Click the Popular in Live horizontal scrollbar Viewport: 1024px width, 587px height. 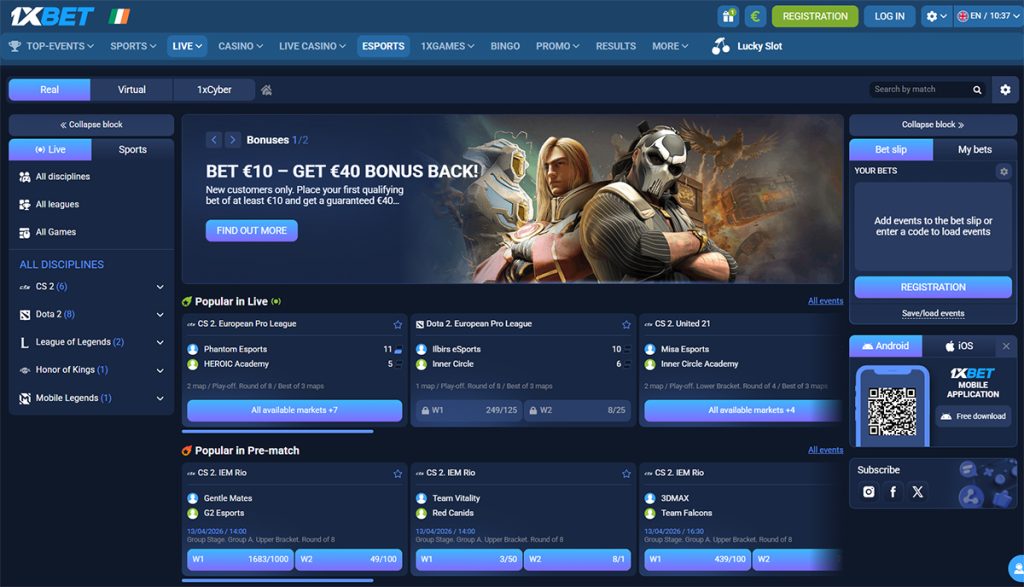(x=278, y=432)
